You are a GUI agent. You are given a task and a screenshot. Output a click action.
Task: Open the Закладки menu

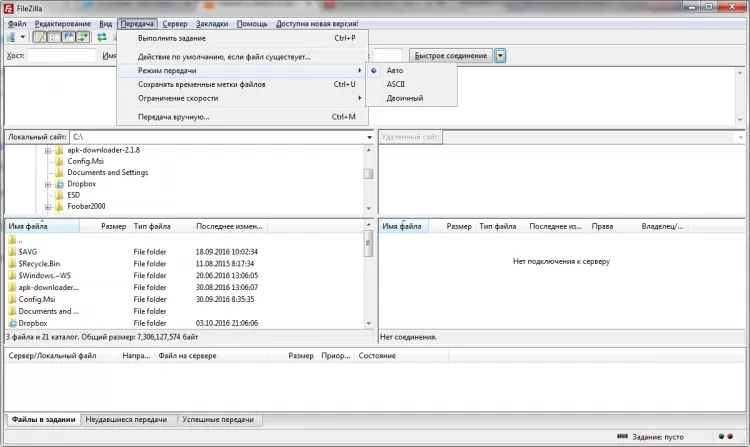[212, 23]
